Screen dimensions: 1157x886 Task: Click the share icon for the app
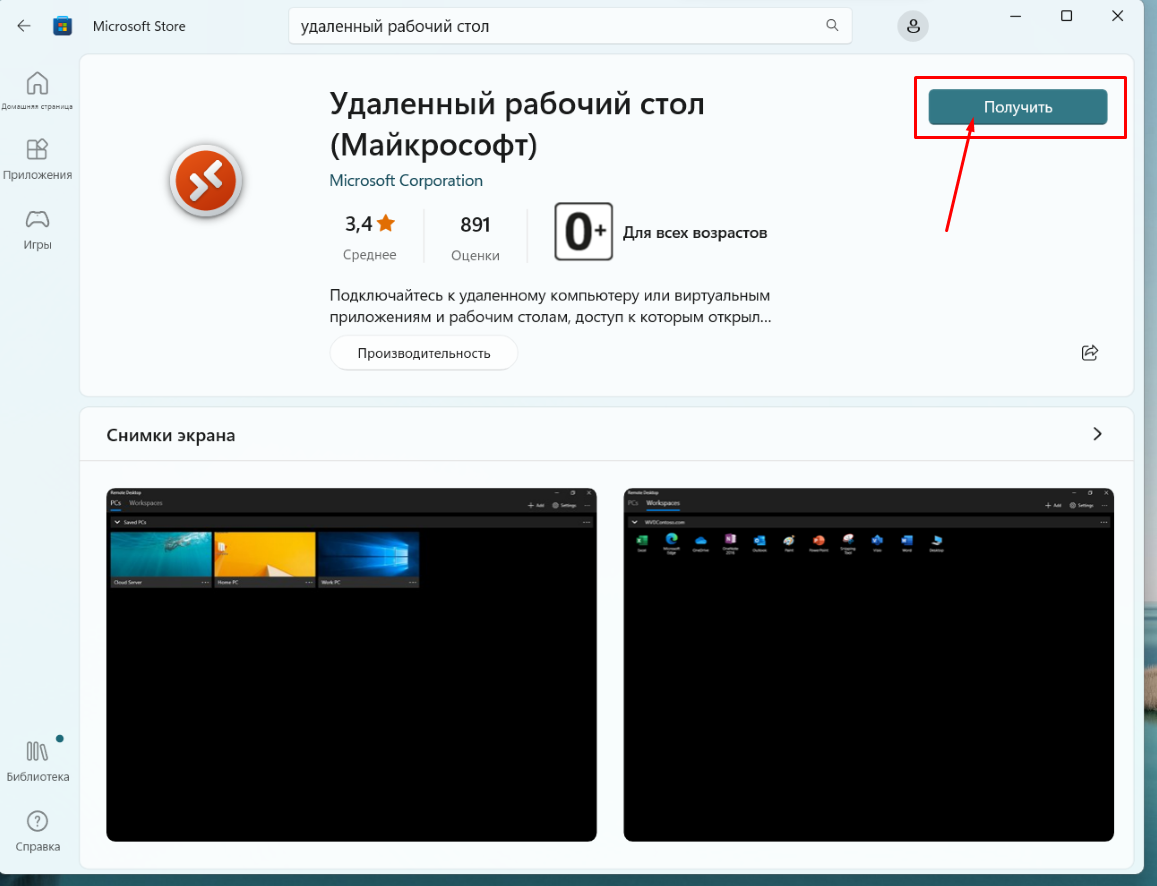1090,352
